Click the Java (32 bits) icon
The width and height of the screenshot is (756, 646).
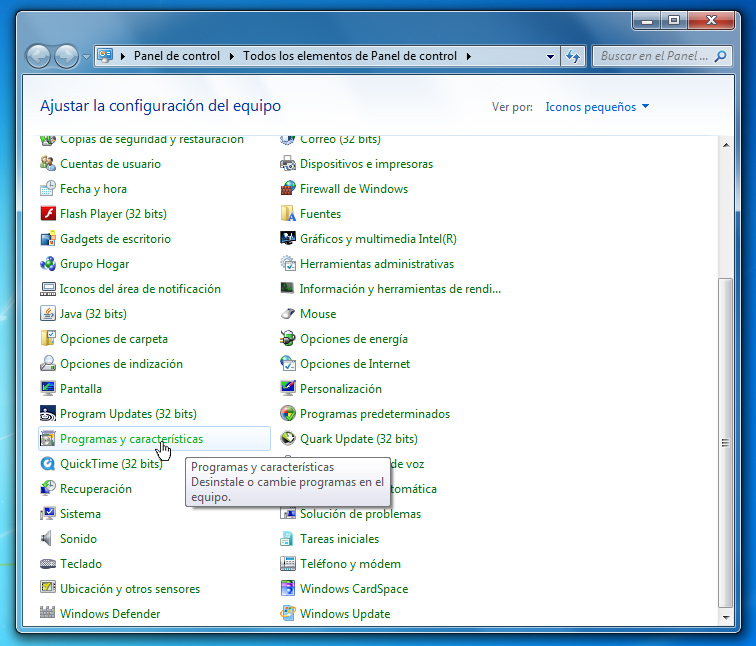click(48, 314)
